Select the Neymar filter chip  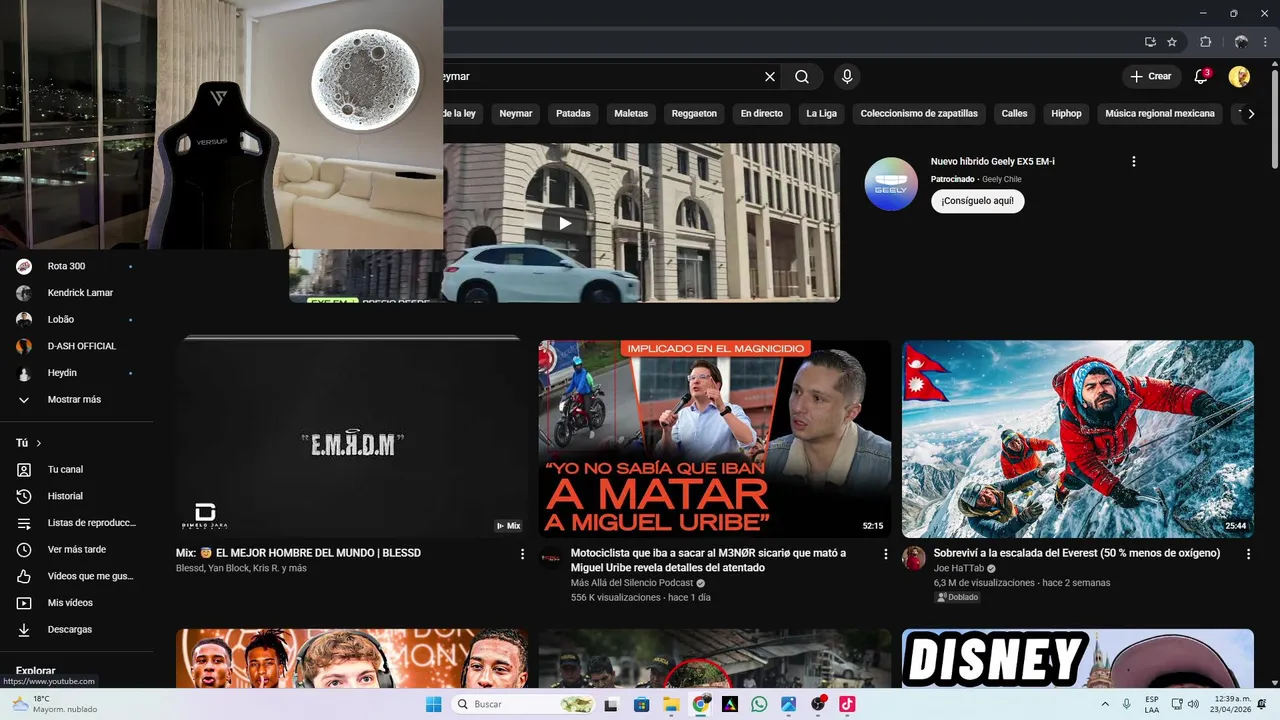tap(516, 113)
